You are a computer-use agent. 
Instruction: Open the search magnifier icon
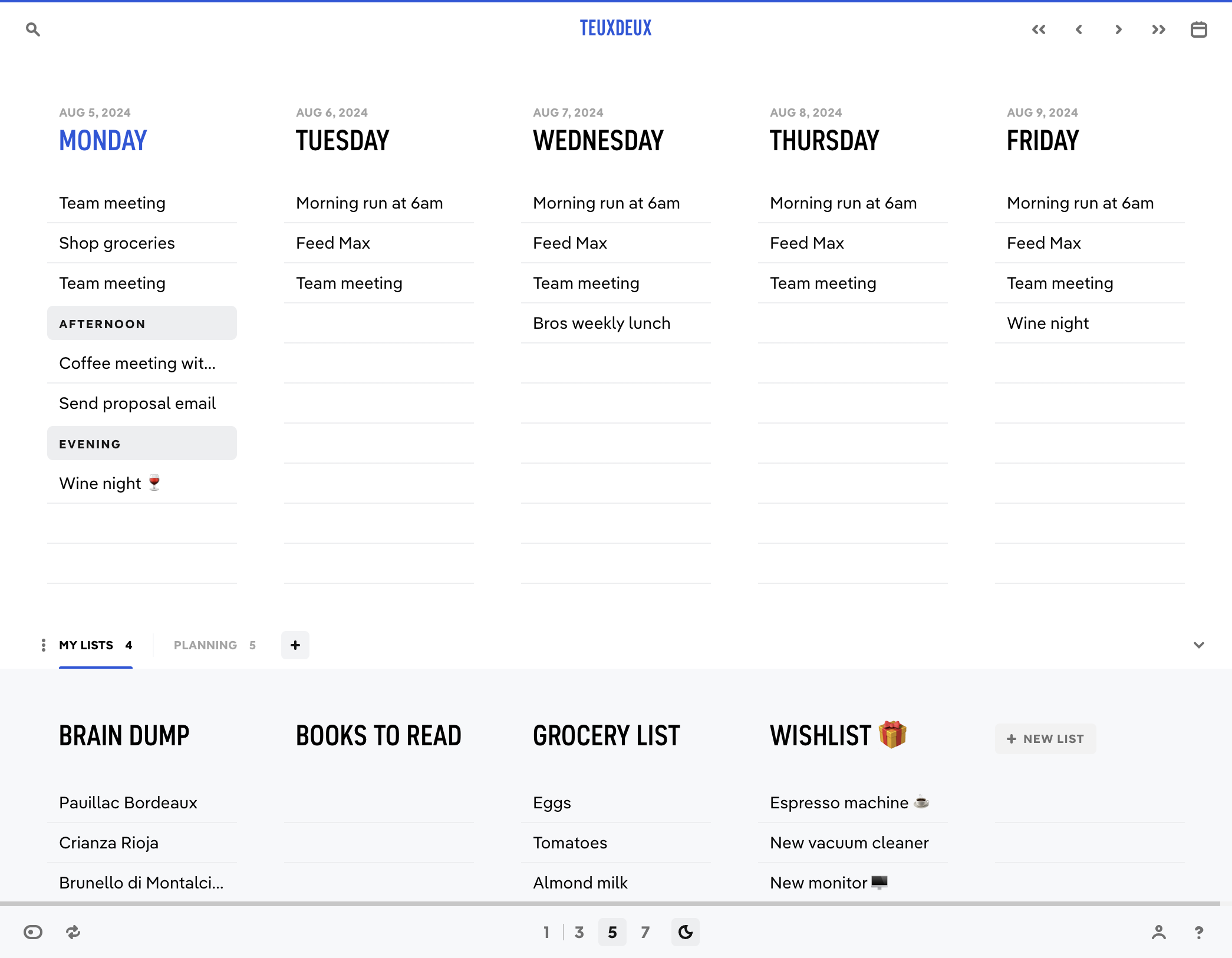pyautogui.click(x=33, y=29)
